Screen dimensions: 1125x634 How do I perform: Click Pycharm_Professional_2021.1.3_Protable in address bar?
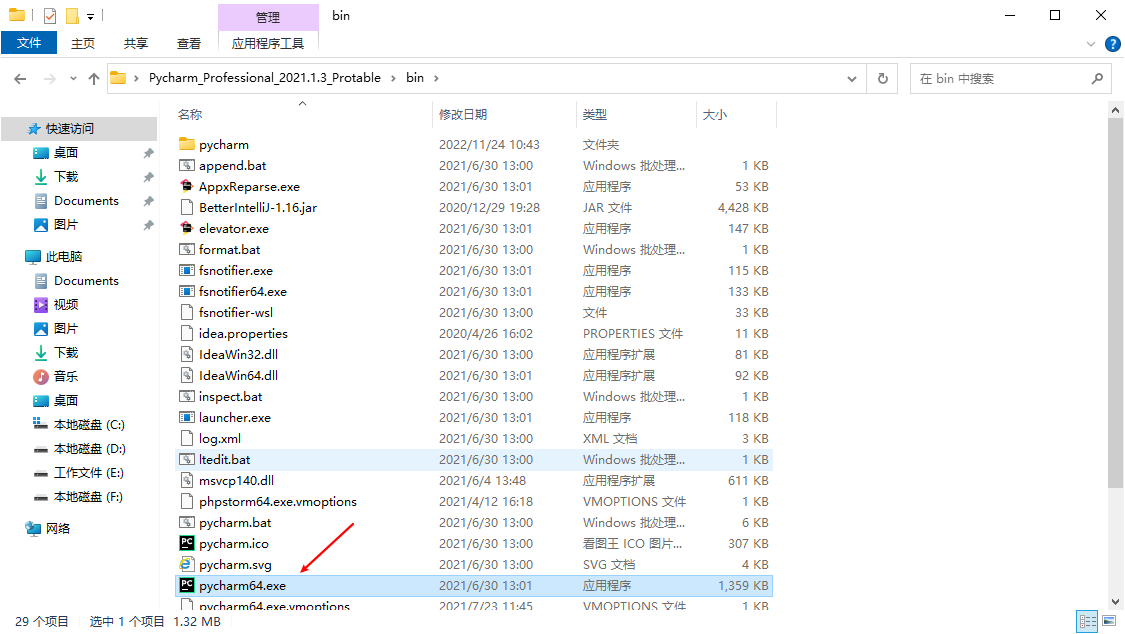(265, 77)
